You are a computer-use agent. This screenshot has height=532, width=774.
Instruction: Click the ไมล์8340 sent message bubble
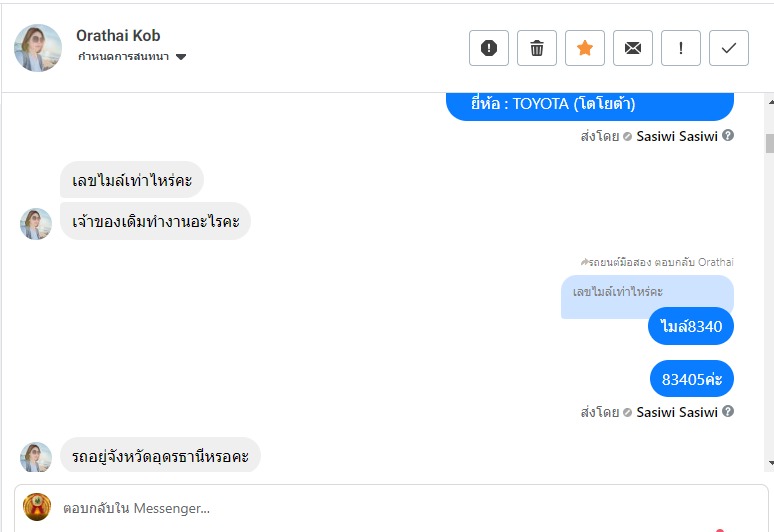click(691, 326)
